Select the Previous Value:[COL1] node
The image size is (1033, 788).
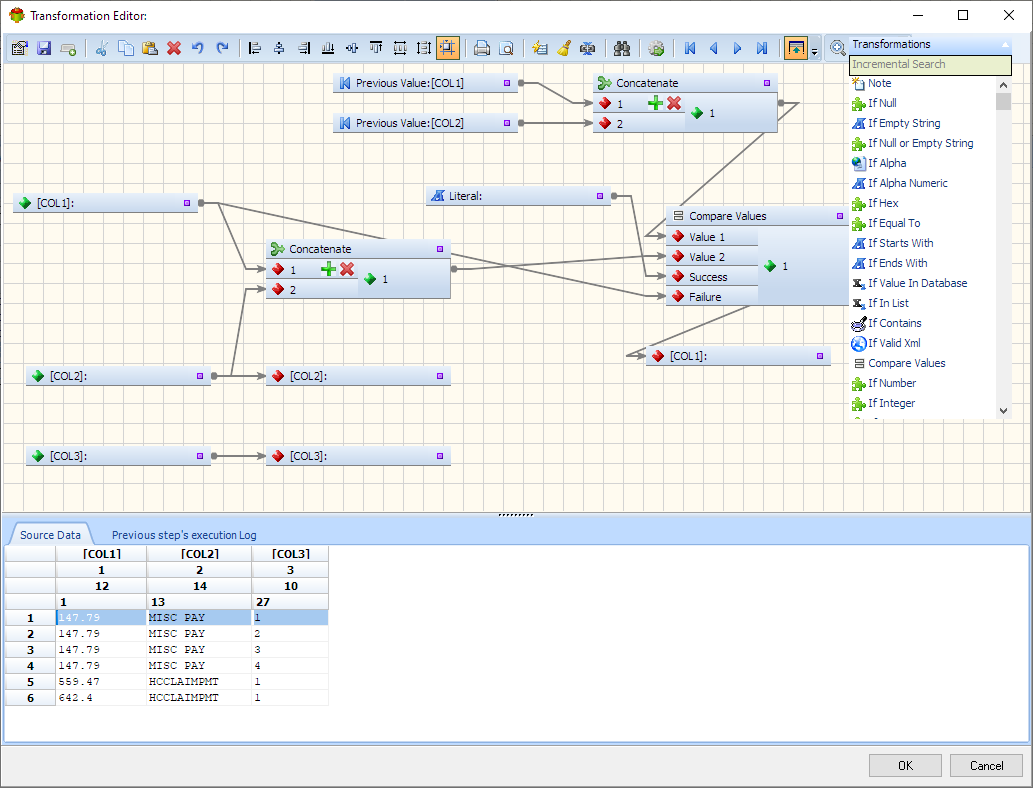click(425, 83)
